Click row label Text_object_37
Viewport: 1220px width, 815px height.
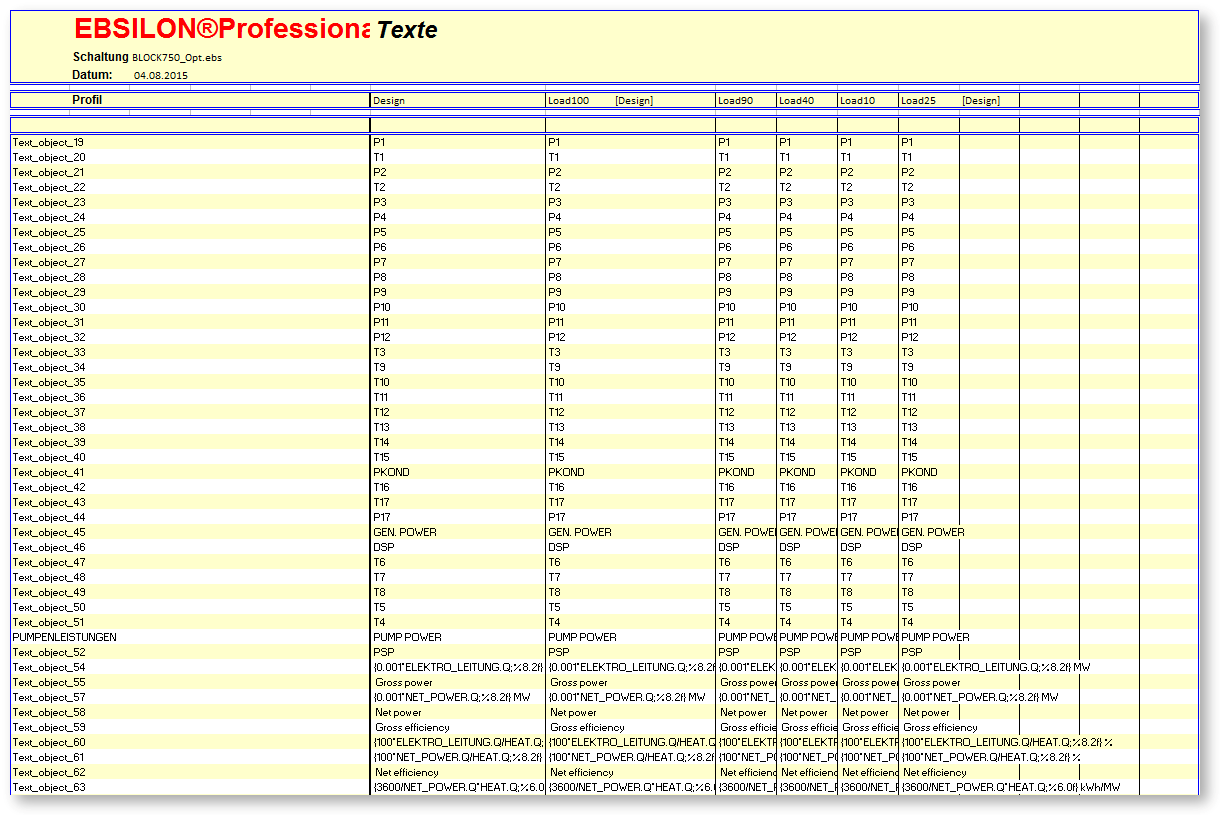[49, 412]
